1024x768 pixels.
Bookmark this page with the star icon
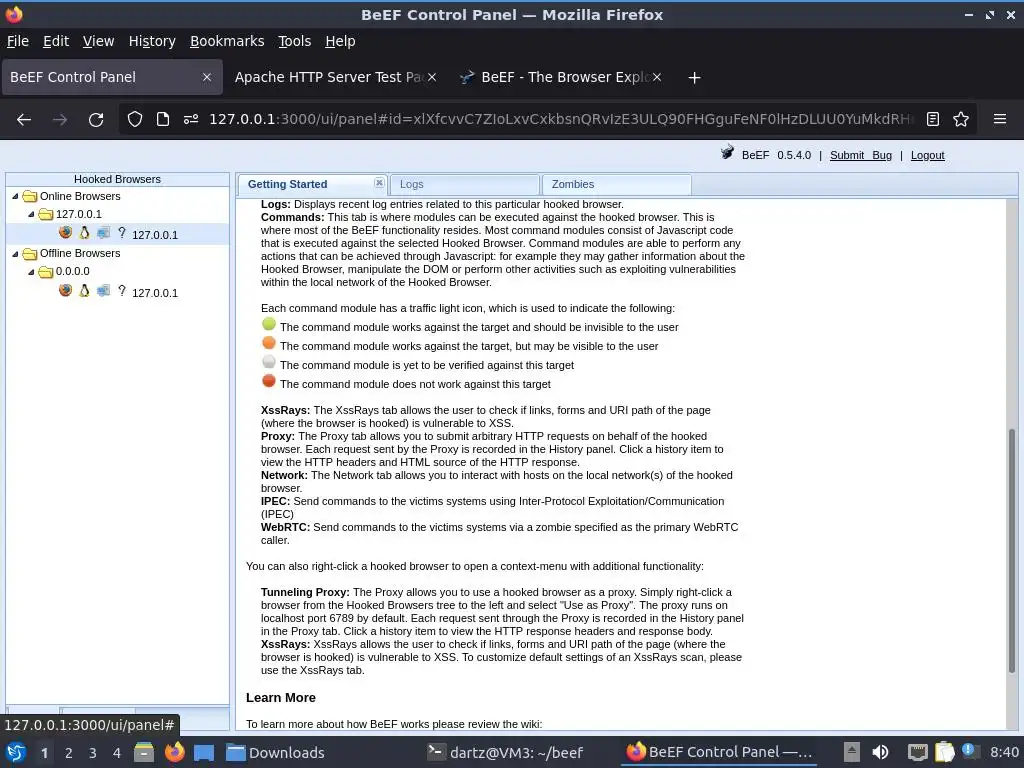[961, 119]
